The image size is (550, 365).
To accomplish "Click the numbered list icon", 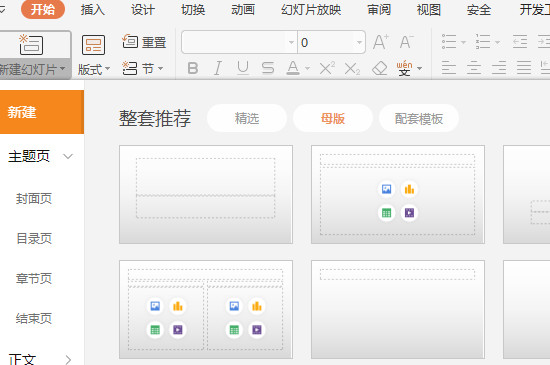I will click(x=483, y=42).
